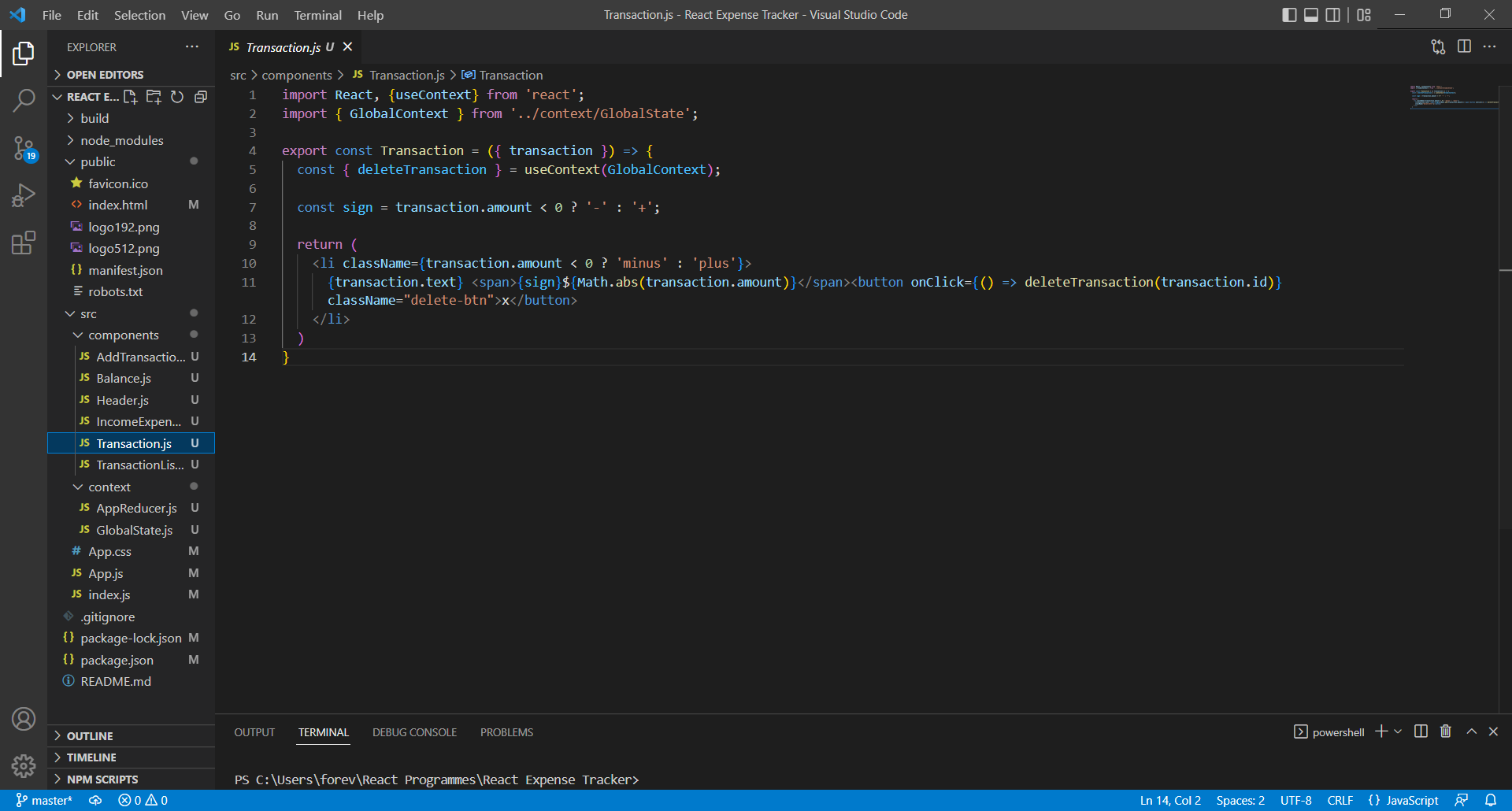This screenshot has height=811, width=1512.
Task: Open the Accounts menu icon
Action: [24, 719]
